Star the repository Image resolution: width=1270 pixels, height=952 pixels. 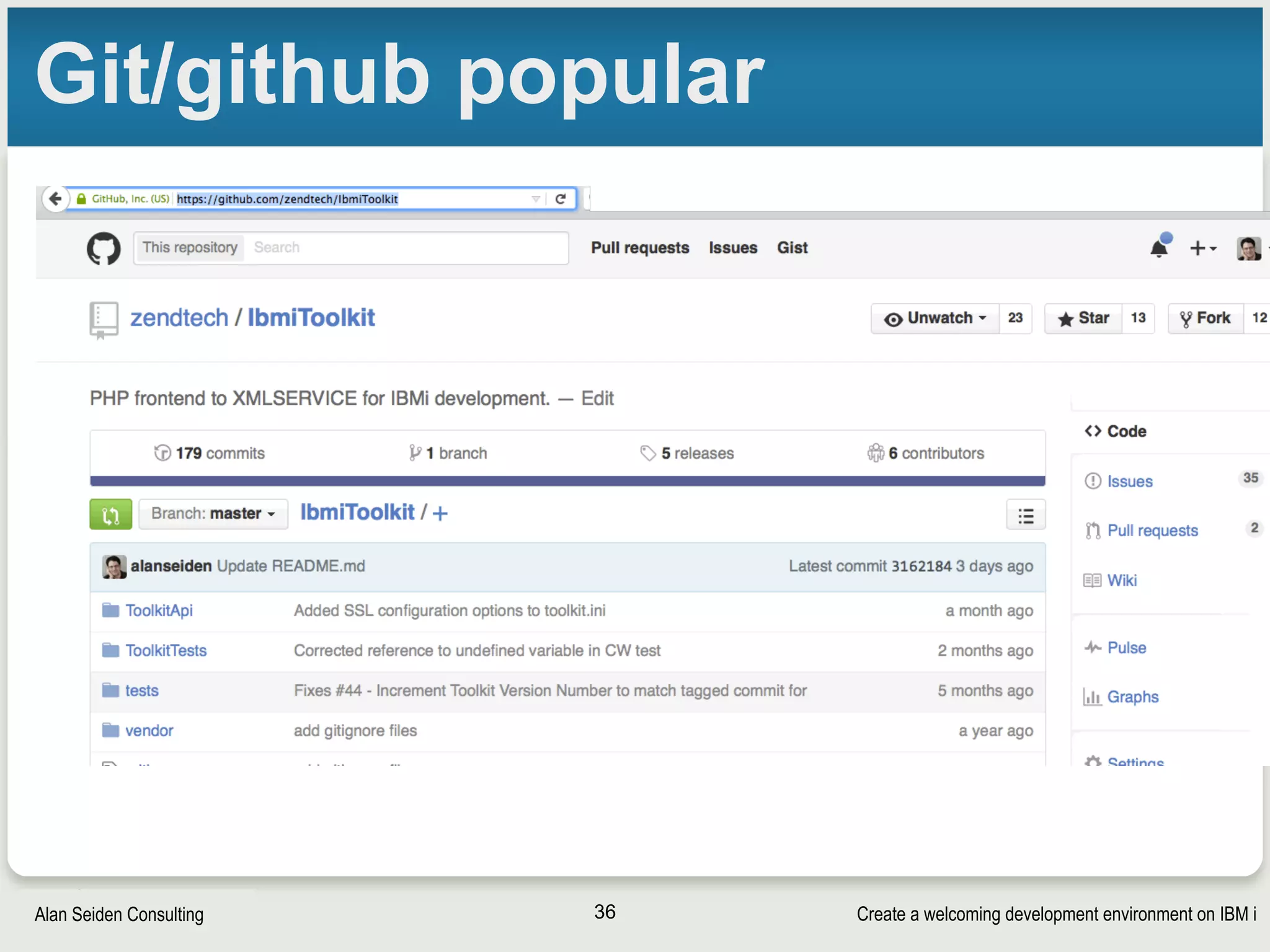pyautogui.click(x=1083, y=319)
